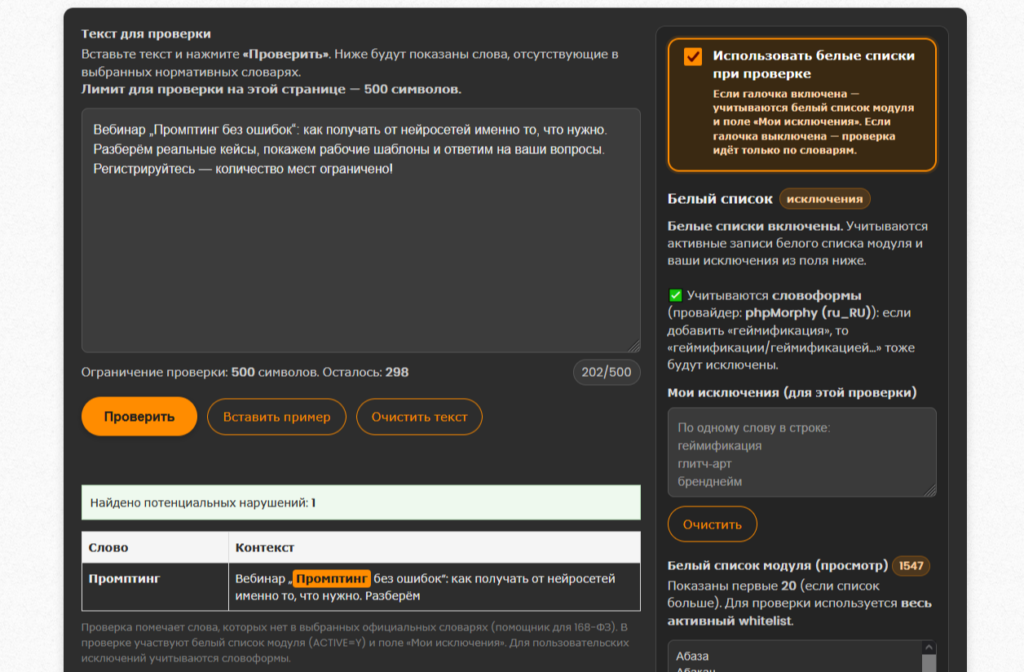Click the found violations result banner
The height and width of the screenshot is (672, 1024).
[360, 502]
